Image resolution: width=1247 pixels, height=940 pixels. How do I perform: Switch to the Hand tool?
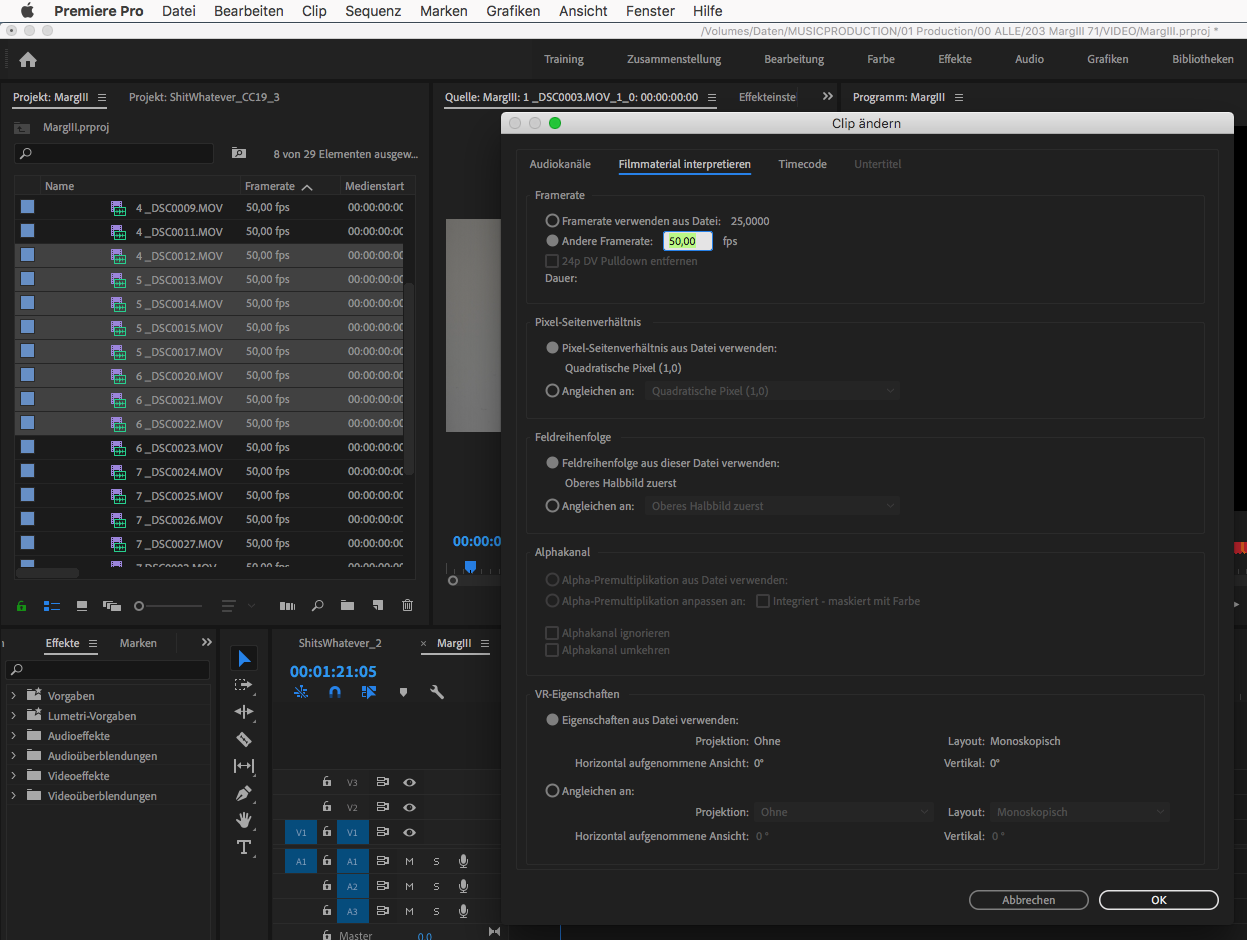click(x=244, y=820)
